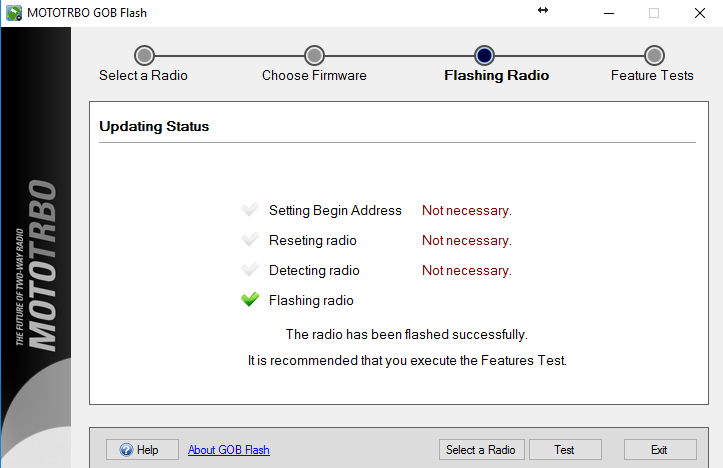Screen dimensions: 723x468
Task: Select the Choose Firmware step circle
Action: tap(314, 55)
